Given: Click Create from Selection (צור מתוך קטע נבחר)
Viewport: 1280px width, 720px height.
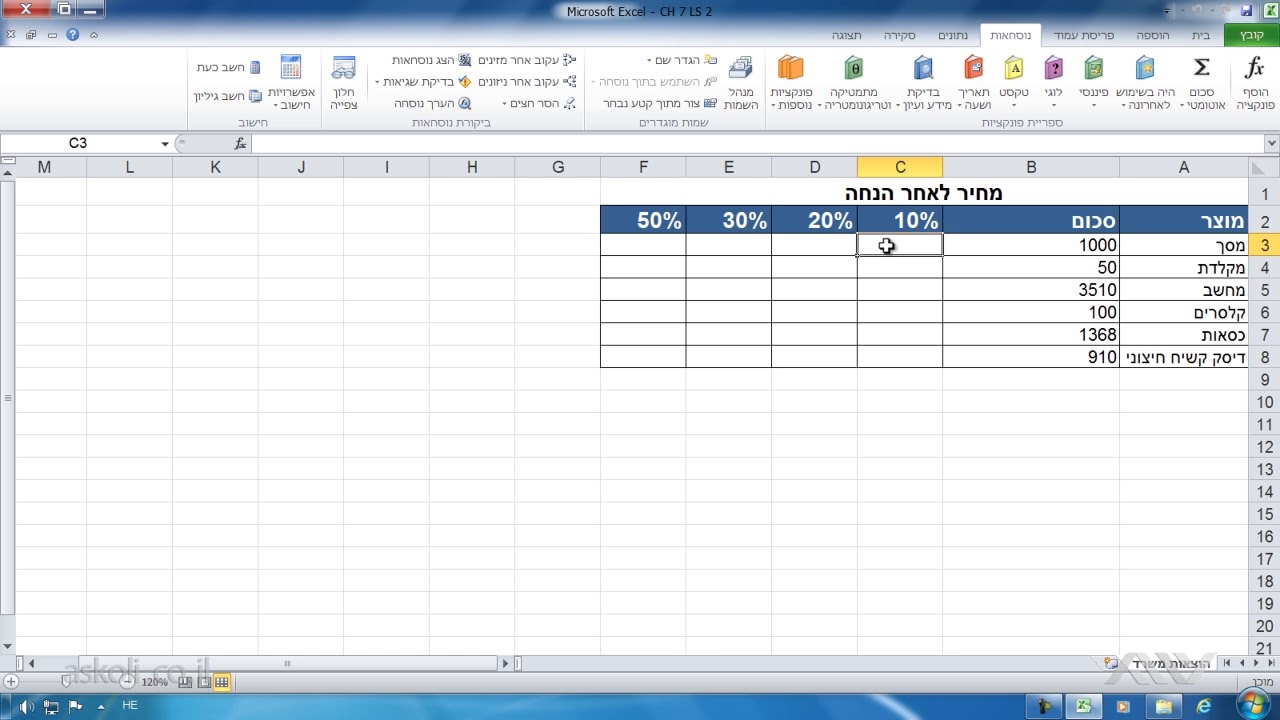Looking at the screenshot, I should (x=660, y=103).
